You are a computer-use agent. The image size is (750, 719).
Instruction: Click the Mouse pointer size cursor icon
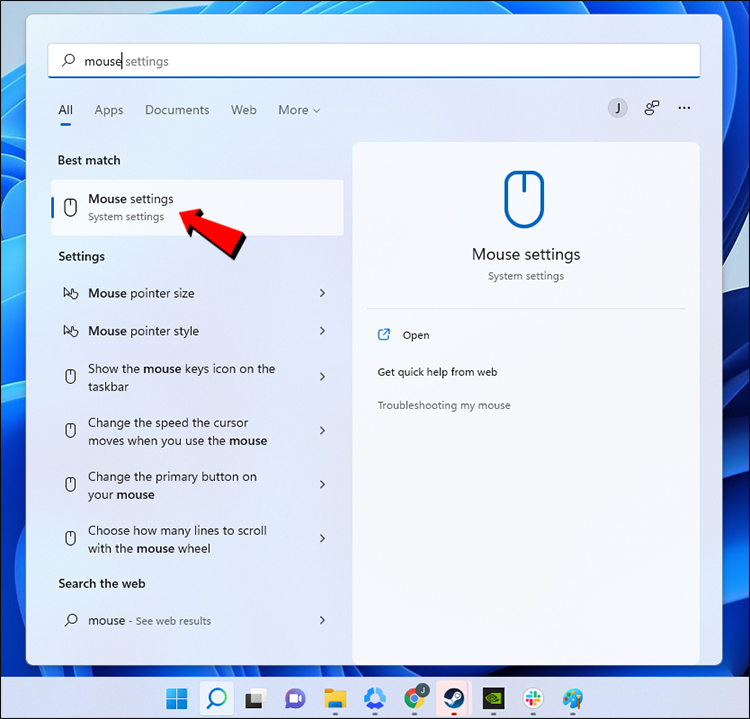pyautogui.click(x=71, y=293)
